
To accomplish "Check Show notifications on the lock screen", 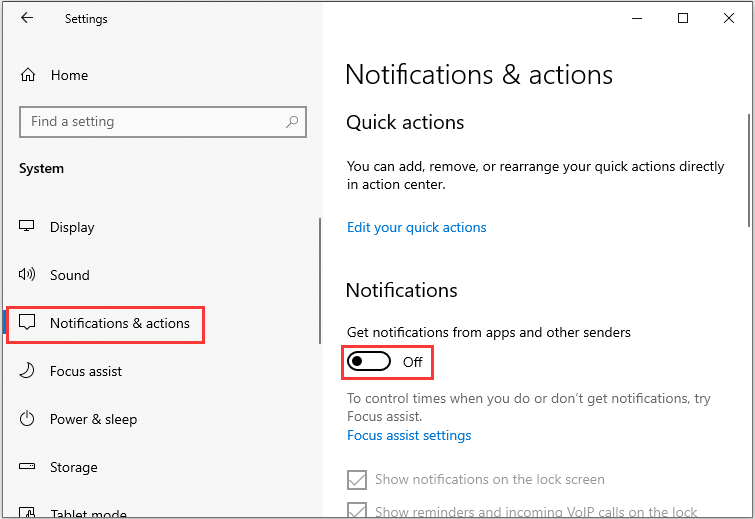I will pos(357,480).
